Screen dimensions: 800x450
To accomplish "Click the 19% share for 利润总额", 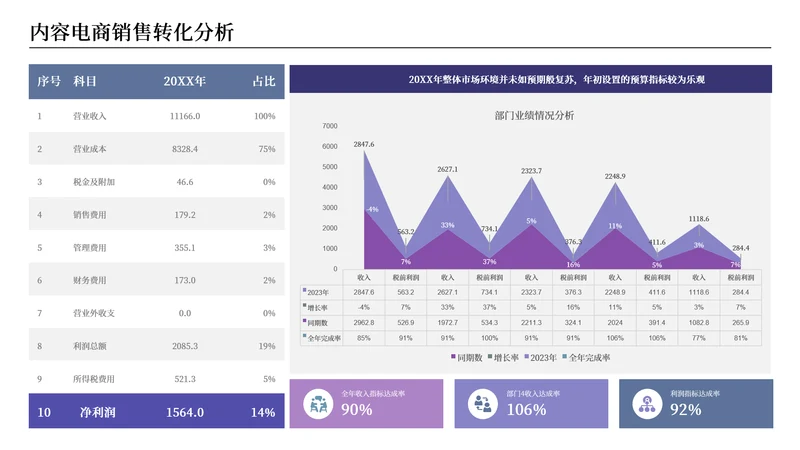I will tap(267, 346).
